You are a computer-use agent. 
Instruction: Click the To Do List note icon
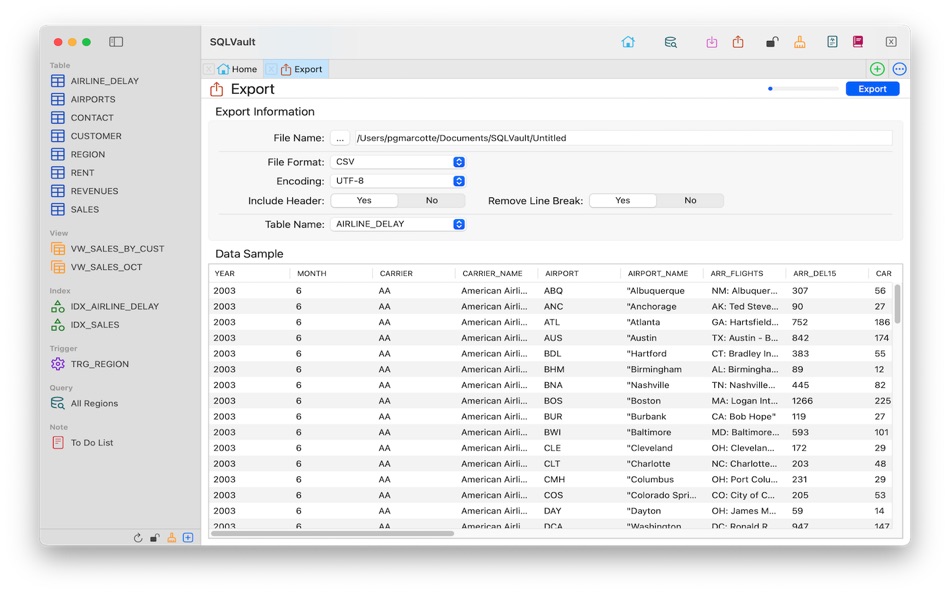(58, 442)
